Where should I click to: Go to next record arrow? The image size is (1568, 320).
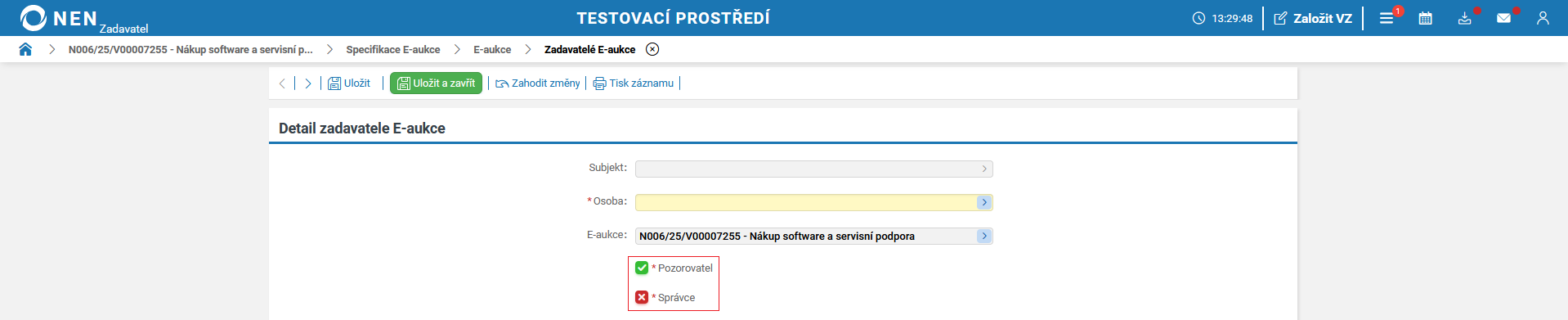point(308,83)
